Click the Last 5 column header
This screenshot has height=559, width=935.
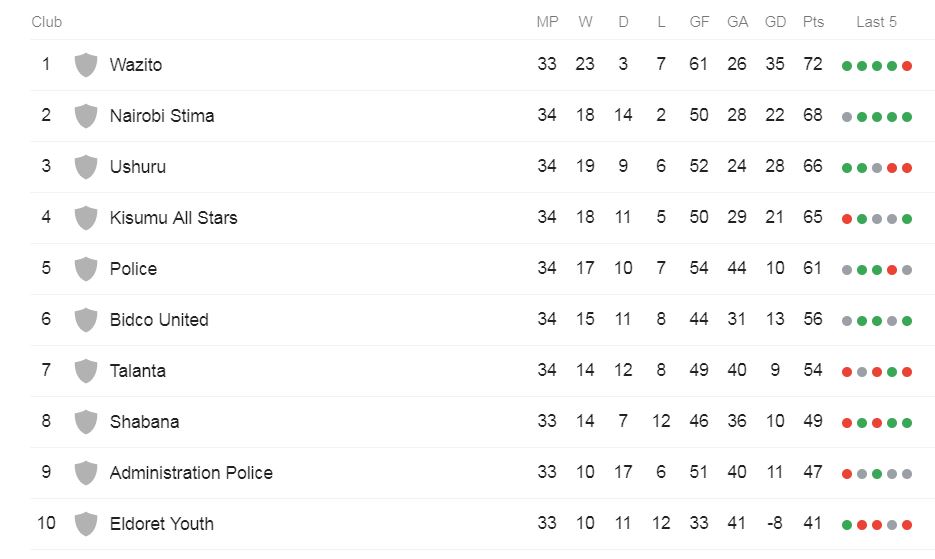pyautogui.click(x=877, y=22)
